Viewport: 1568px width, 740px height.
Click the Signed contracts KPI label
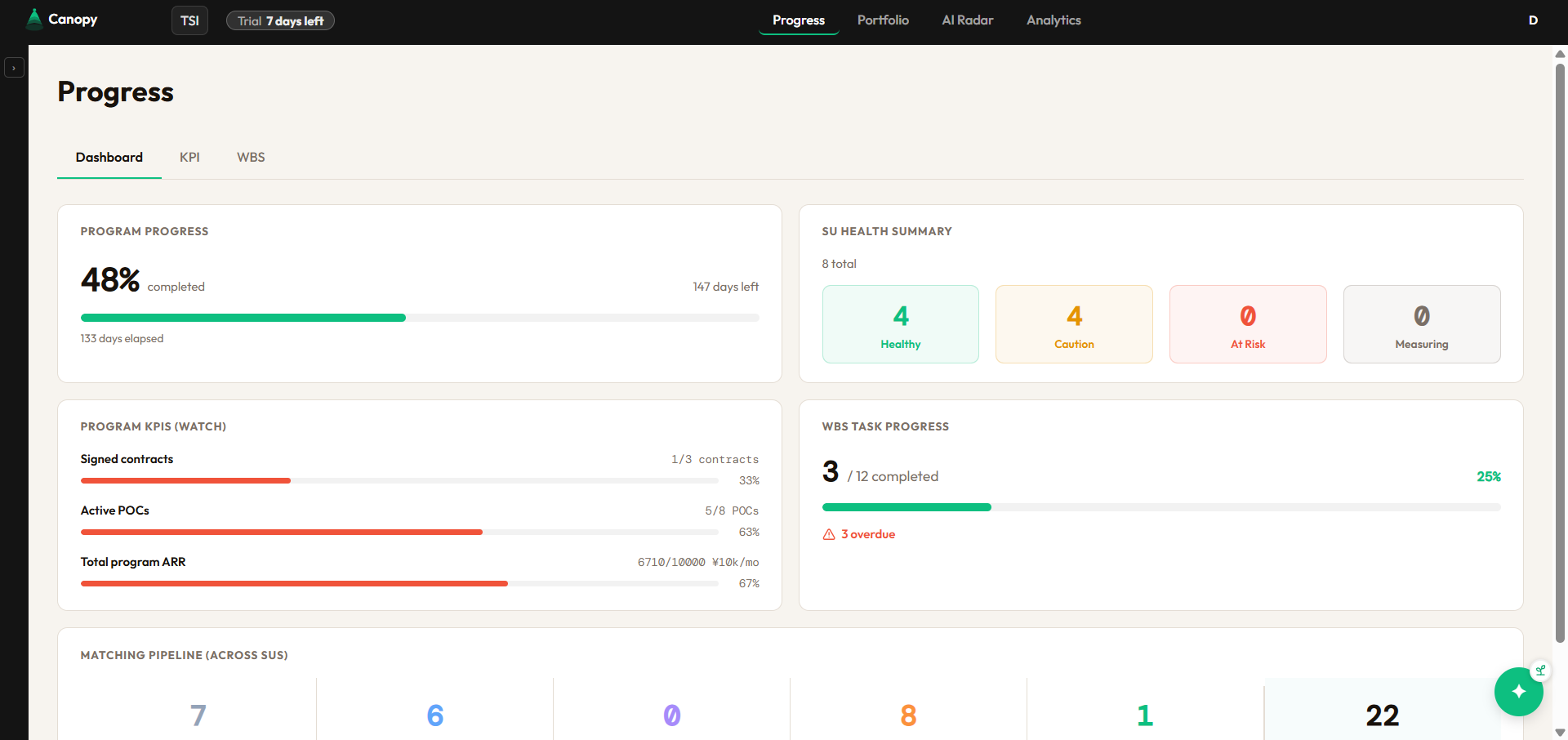[x=127, y=459]
